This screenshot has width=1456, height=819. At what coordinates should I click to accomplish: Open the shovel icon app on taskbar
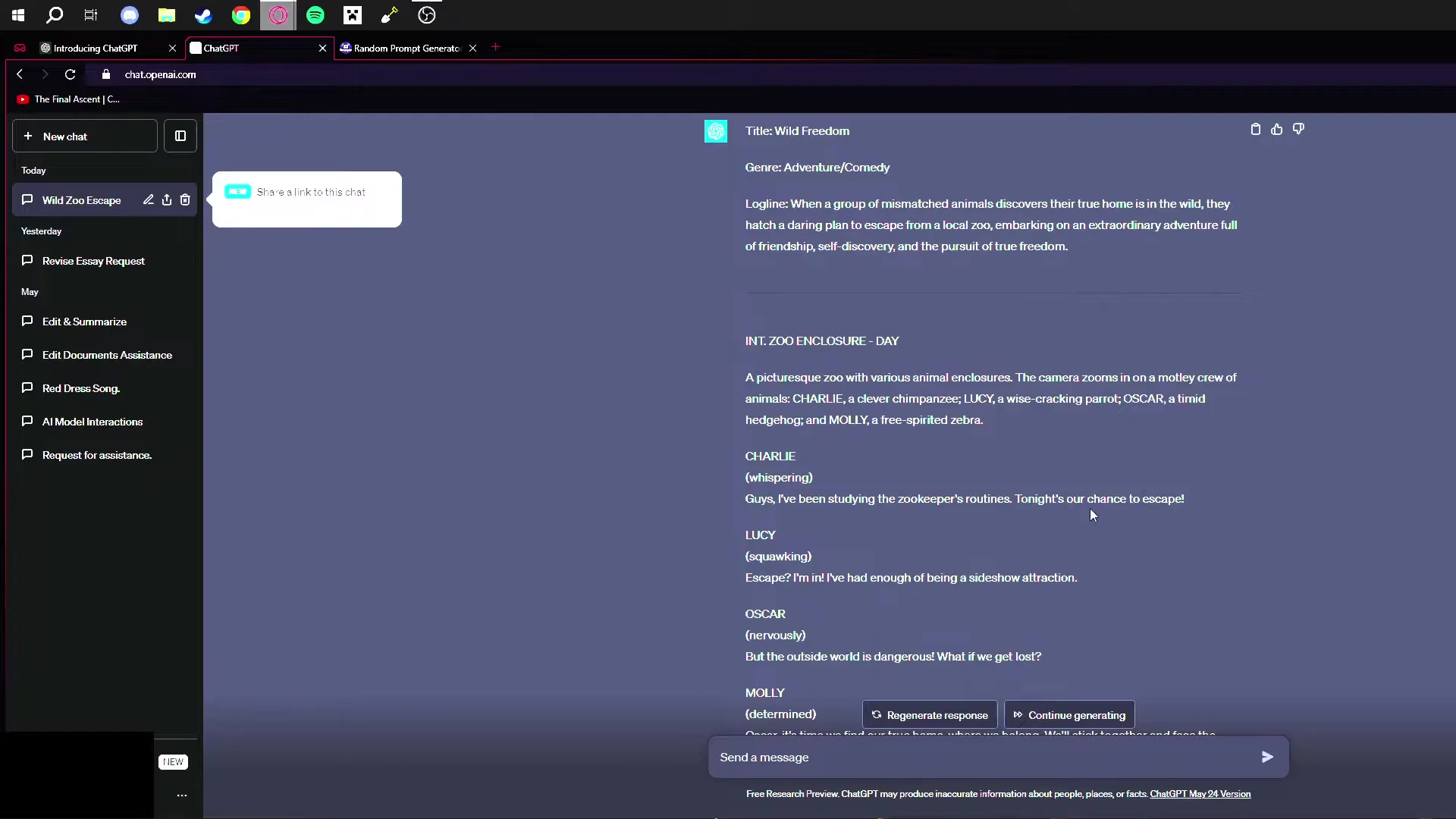point(390,15)
